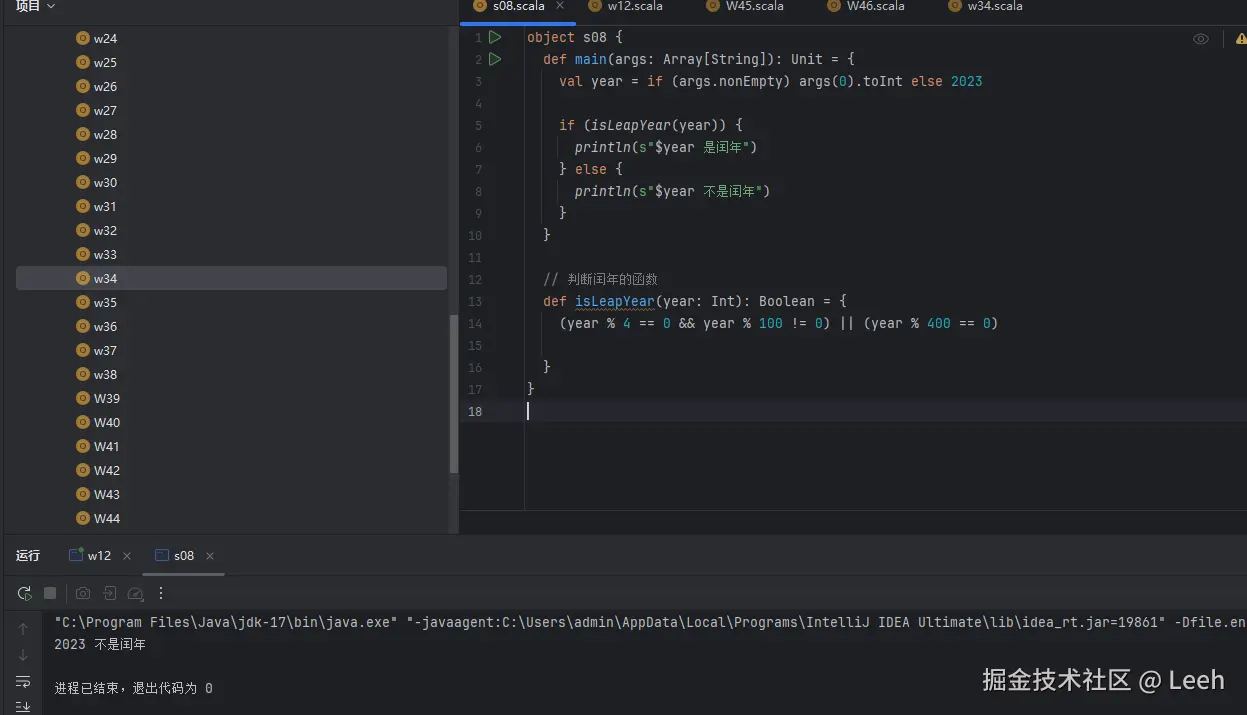Select the w12 run tab

pyautogui.click(x=90, y=555)
